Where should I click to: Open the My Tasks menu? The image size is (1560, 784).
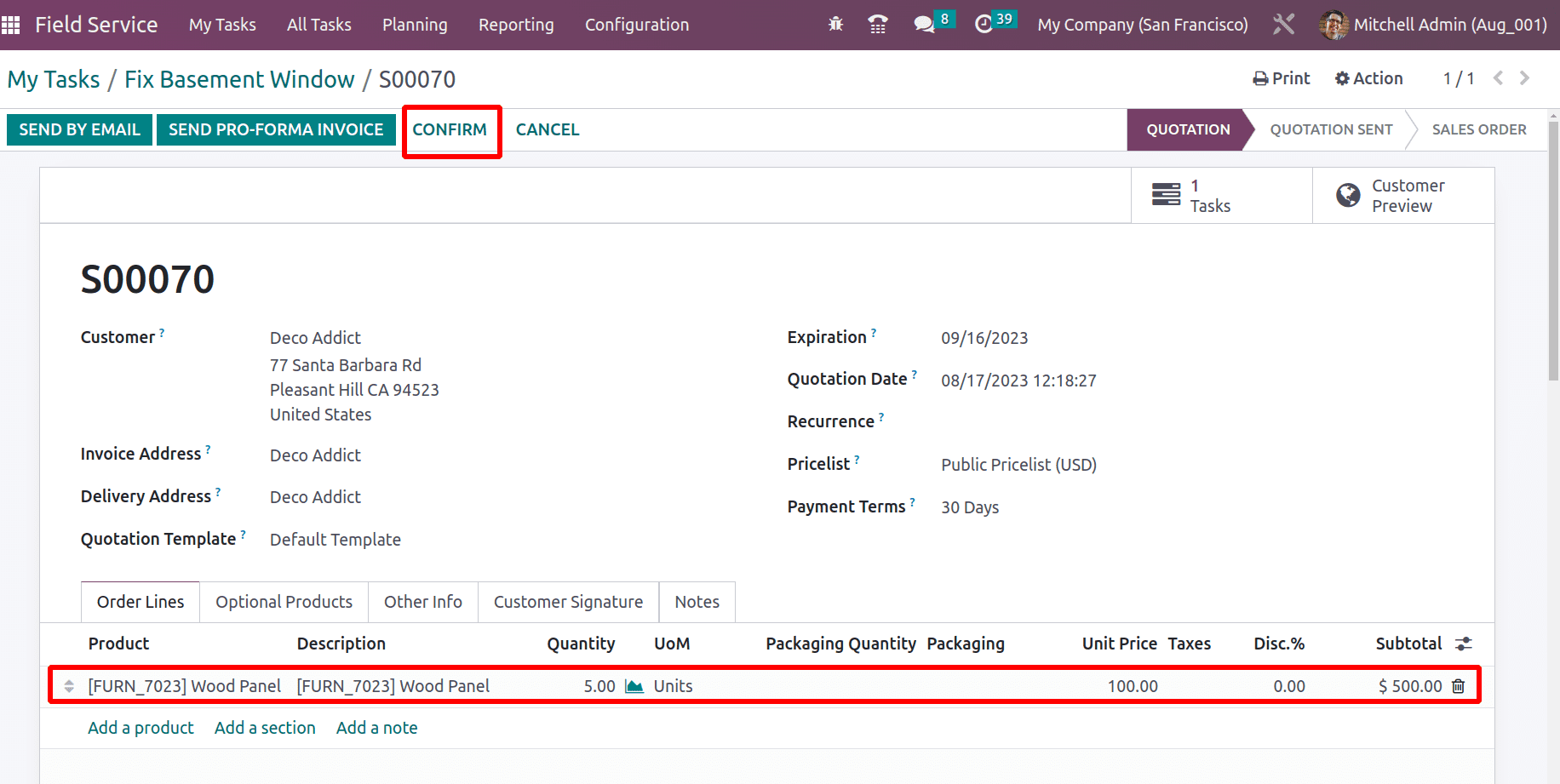pos(222,25)
